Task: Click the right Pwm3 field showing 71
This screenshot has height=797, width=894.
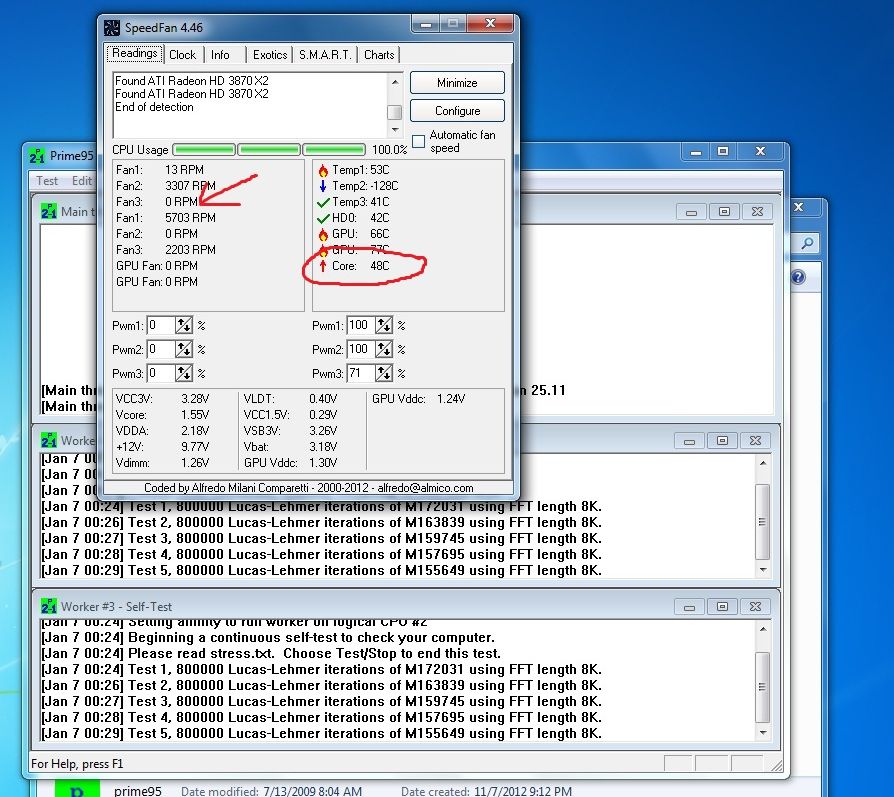Action: [360, 373]
